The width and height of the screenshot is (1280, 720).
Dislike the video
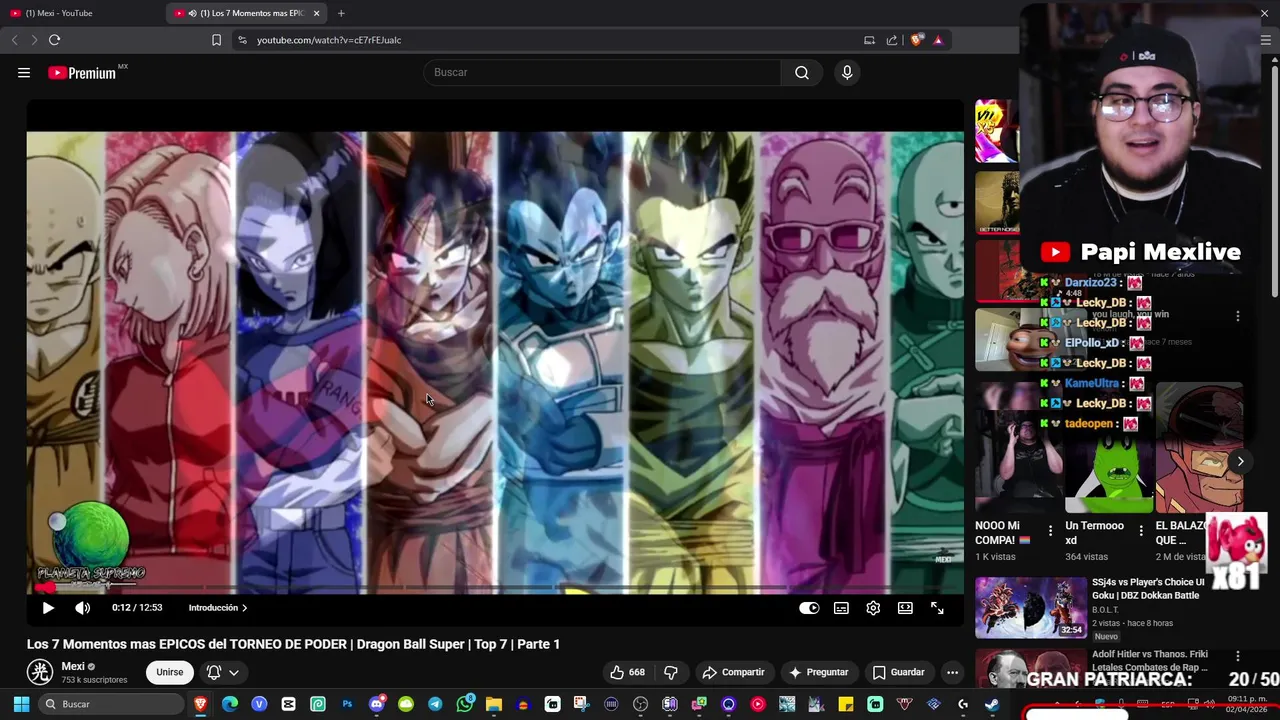671,672
